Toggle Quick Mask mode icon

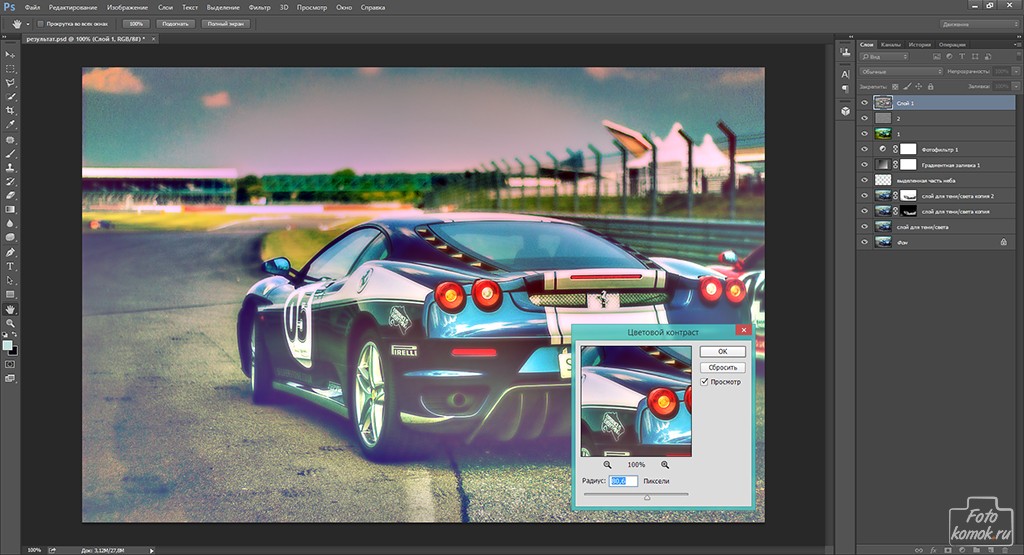click(x=10, y=364)
